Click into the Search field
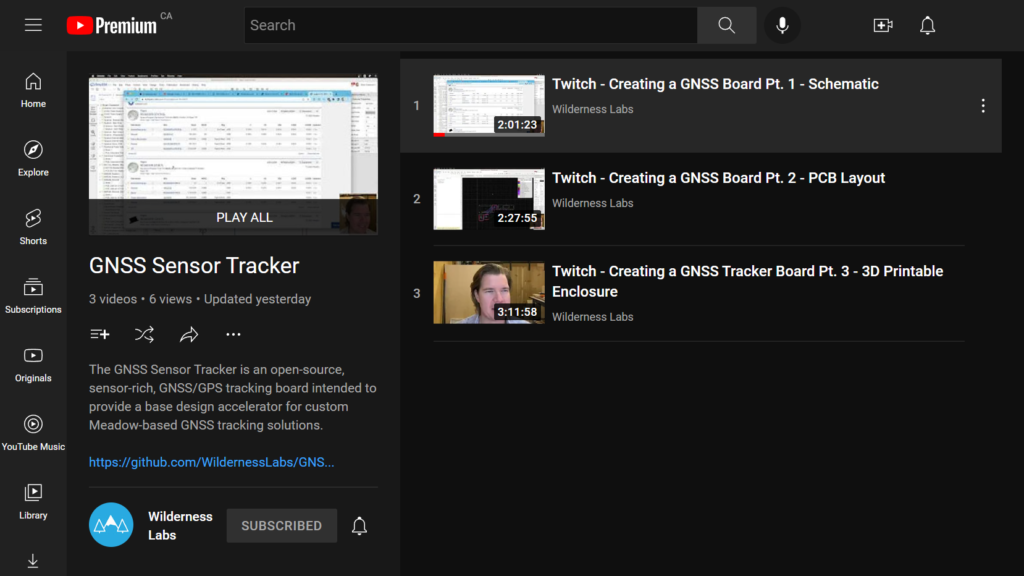 (471, 25)
